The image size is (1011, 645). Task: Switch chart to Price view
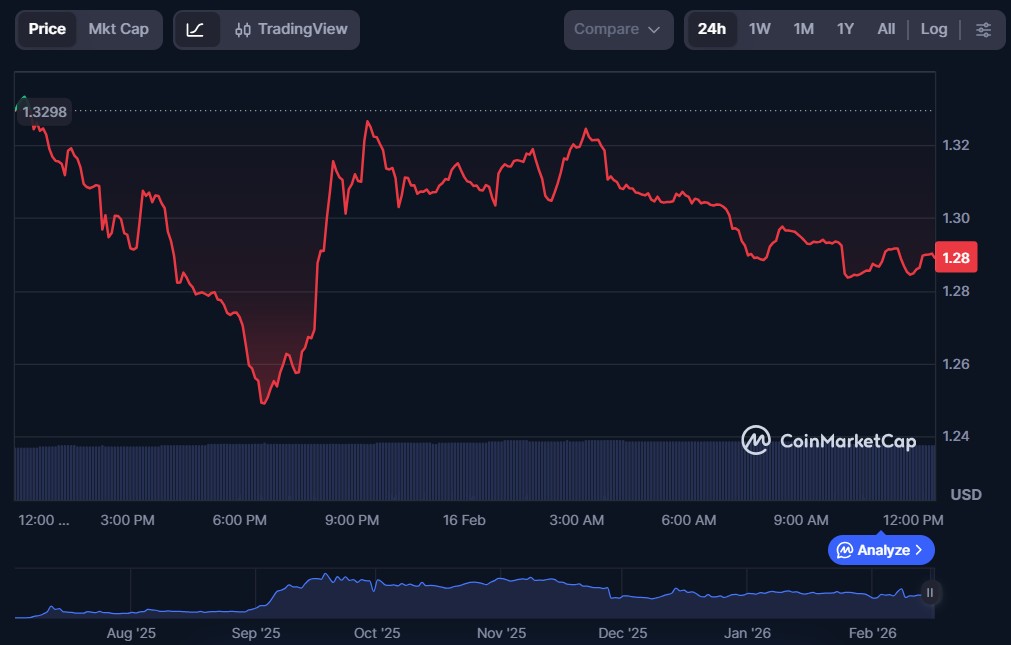point(47,30)
